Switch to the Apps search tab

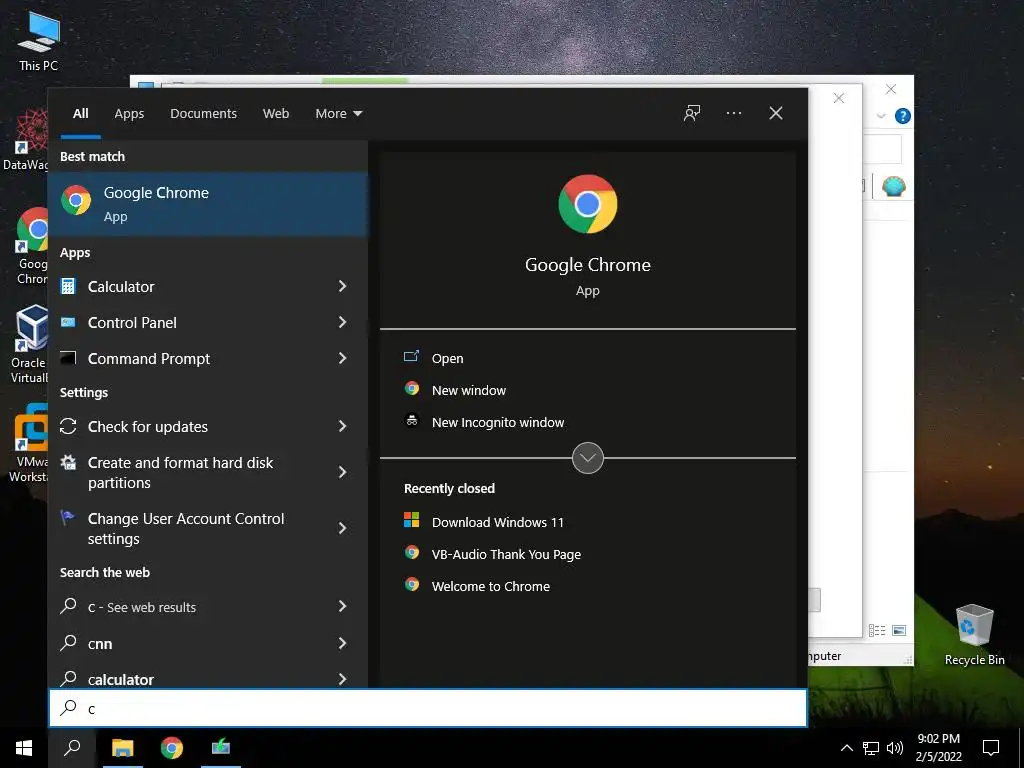tap(129, 114)
